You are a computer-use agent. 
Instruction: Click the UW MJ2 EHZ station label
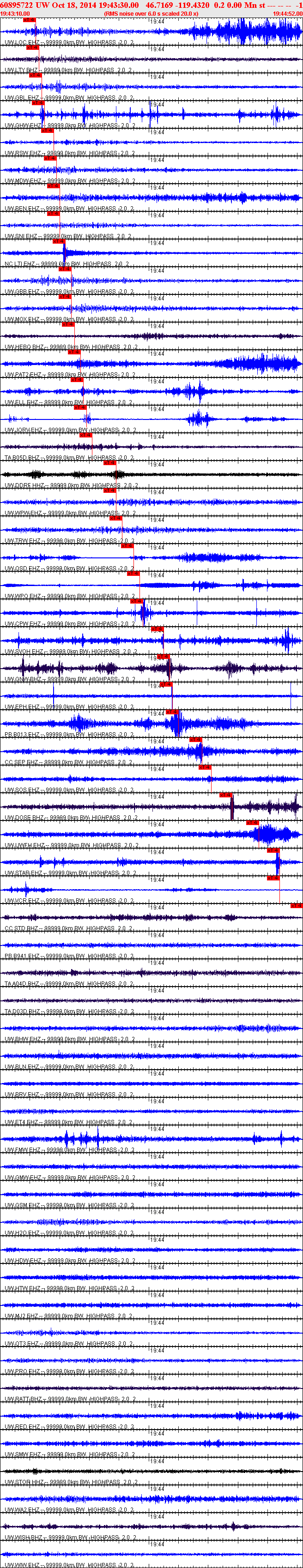tap(69, 1317)
